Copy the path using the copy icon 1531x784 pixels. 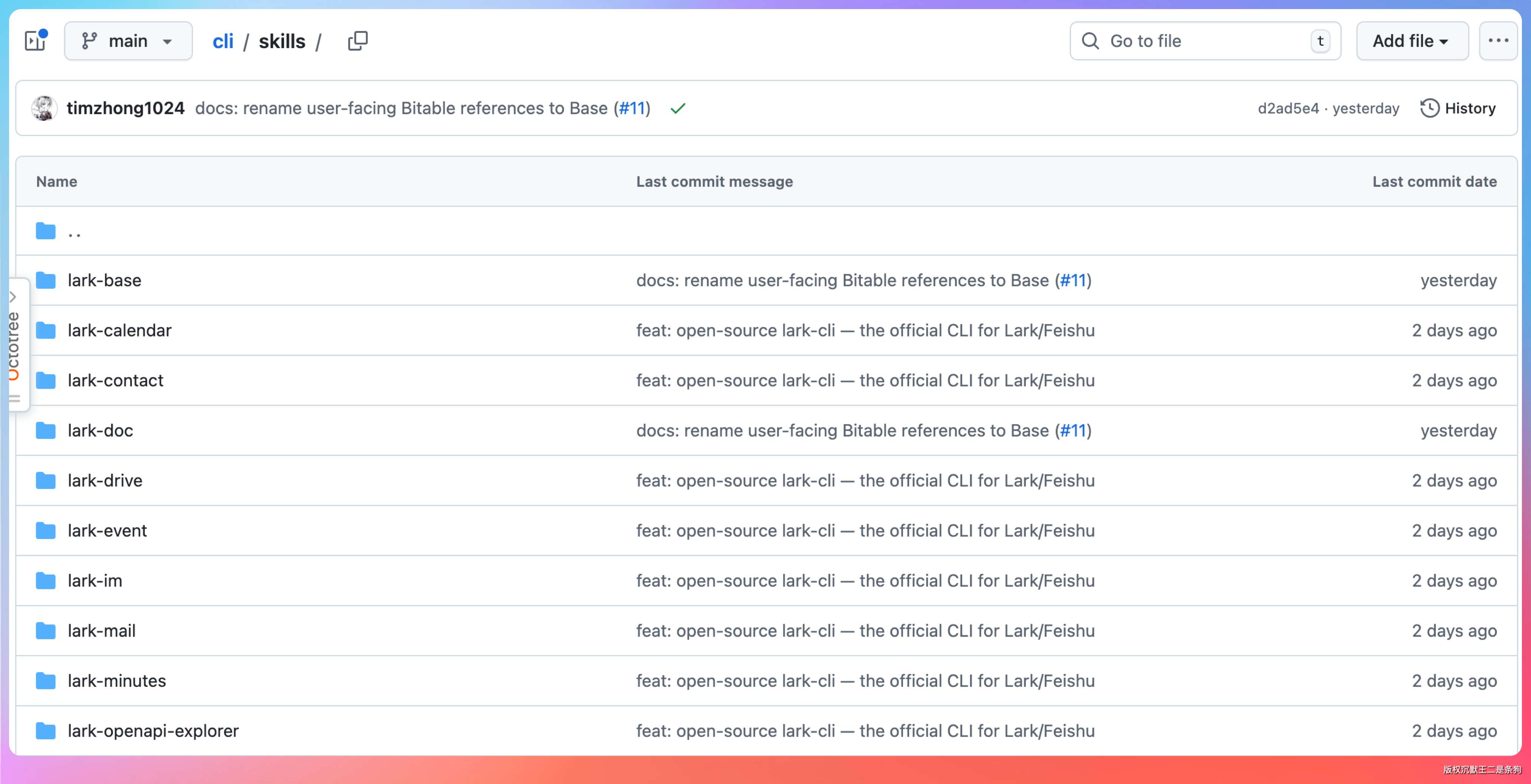pos(357,41)
